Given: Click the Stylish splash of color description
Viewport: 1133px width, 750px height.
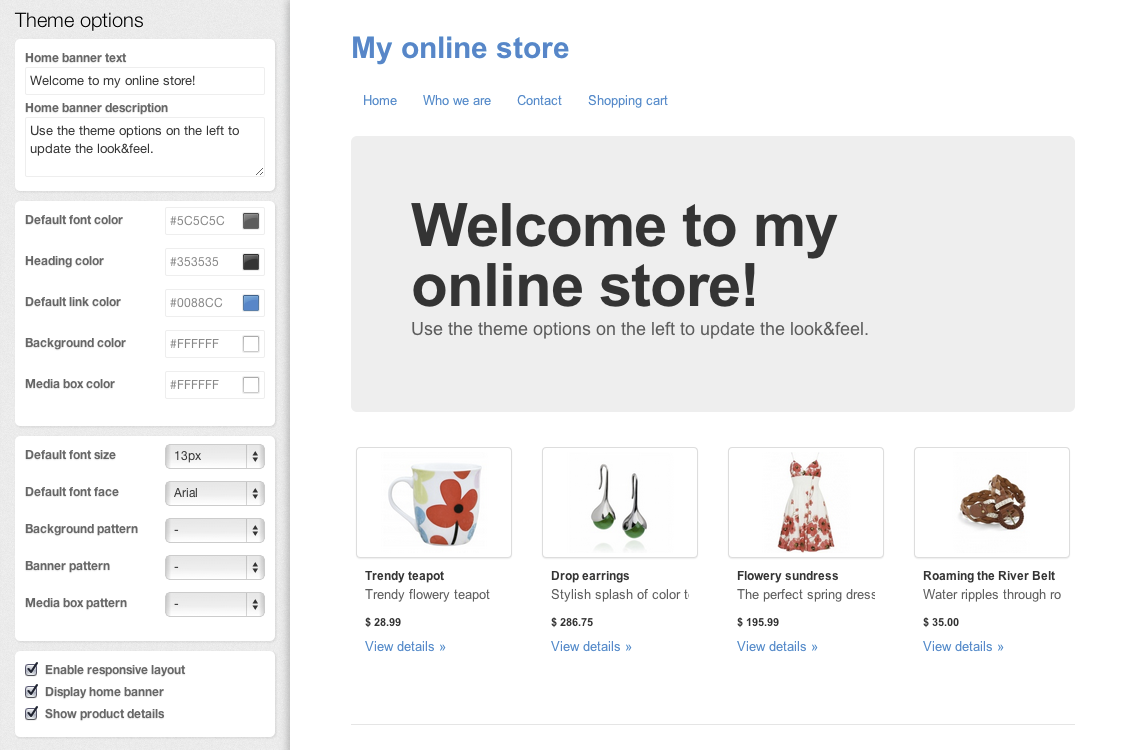Looking at the screenshot, I should click(620, 595).
